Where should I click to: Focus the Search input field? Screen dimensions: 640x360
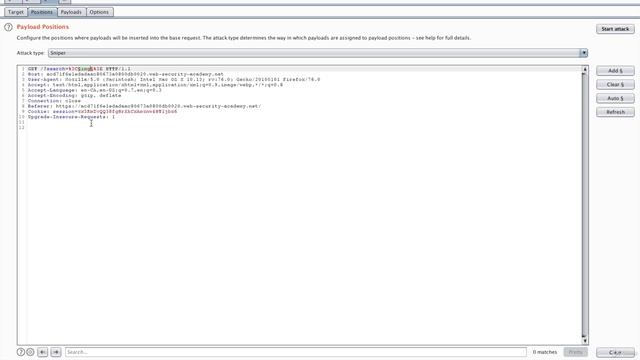(x=296, y=352)
